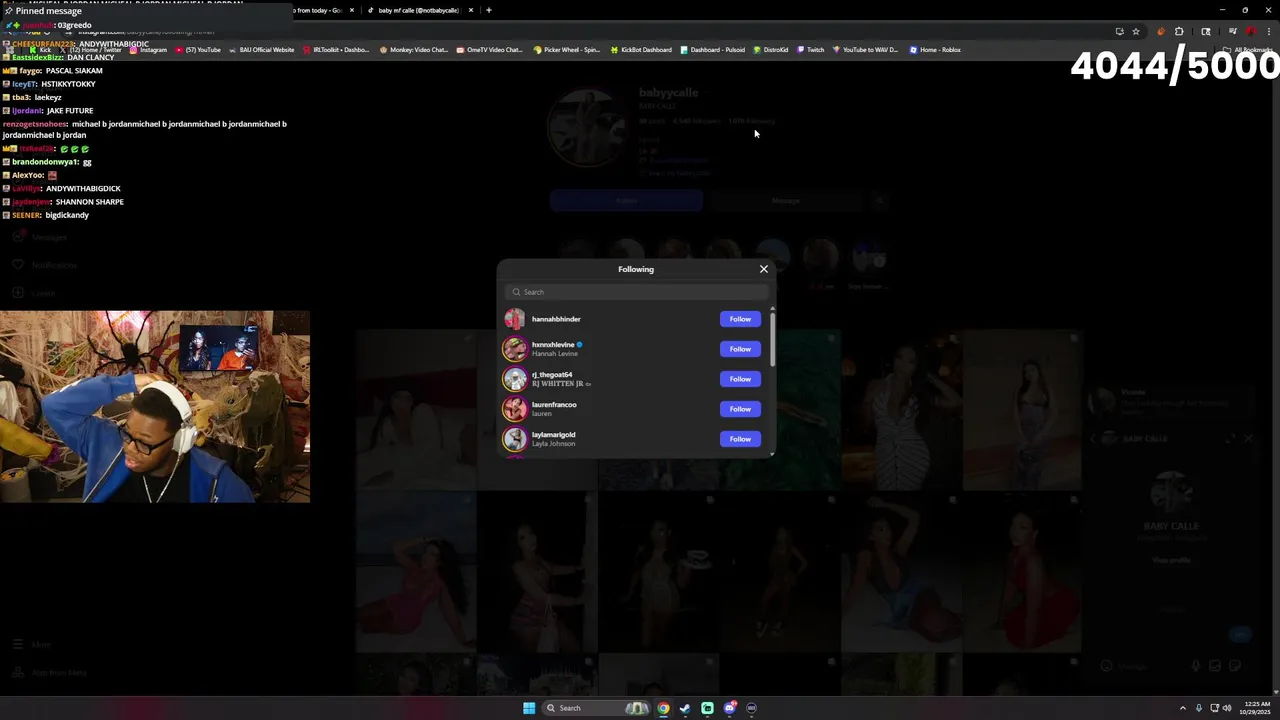Open the rj_thegoat64 username link
The width and height of the screenshot is (1280, 720).
tap(552, 375)
